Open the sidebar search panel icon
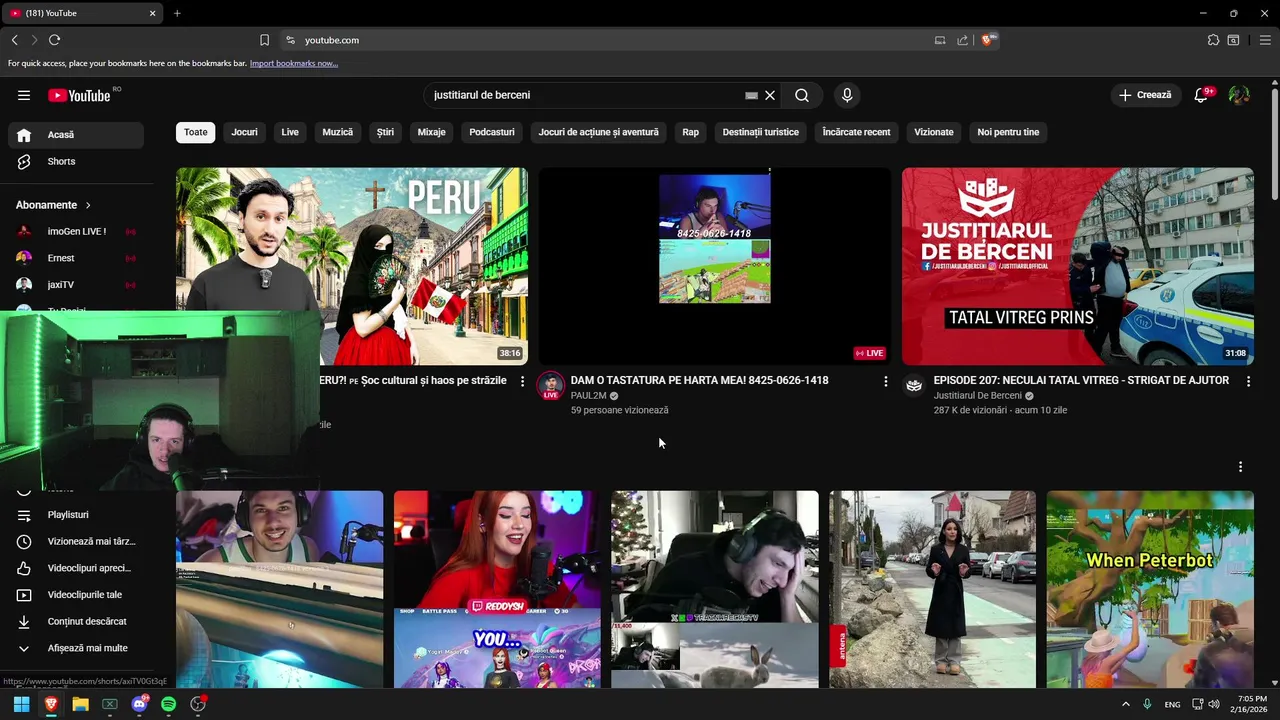Screen dimensions: 1280x720 (1234, 40)
